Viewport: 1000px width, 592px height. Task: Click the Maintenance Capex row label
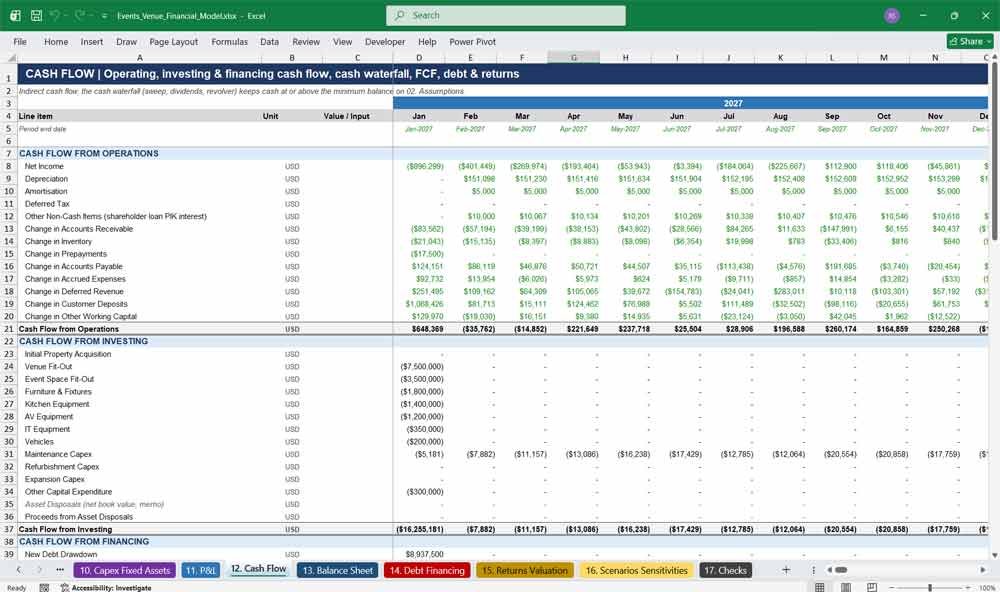click(58, 454)
